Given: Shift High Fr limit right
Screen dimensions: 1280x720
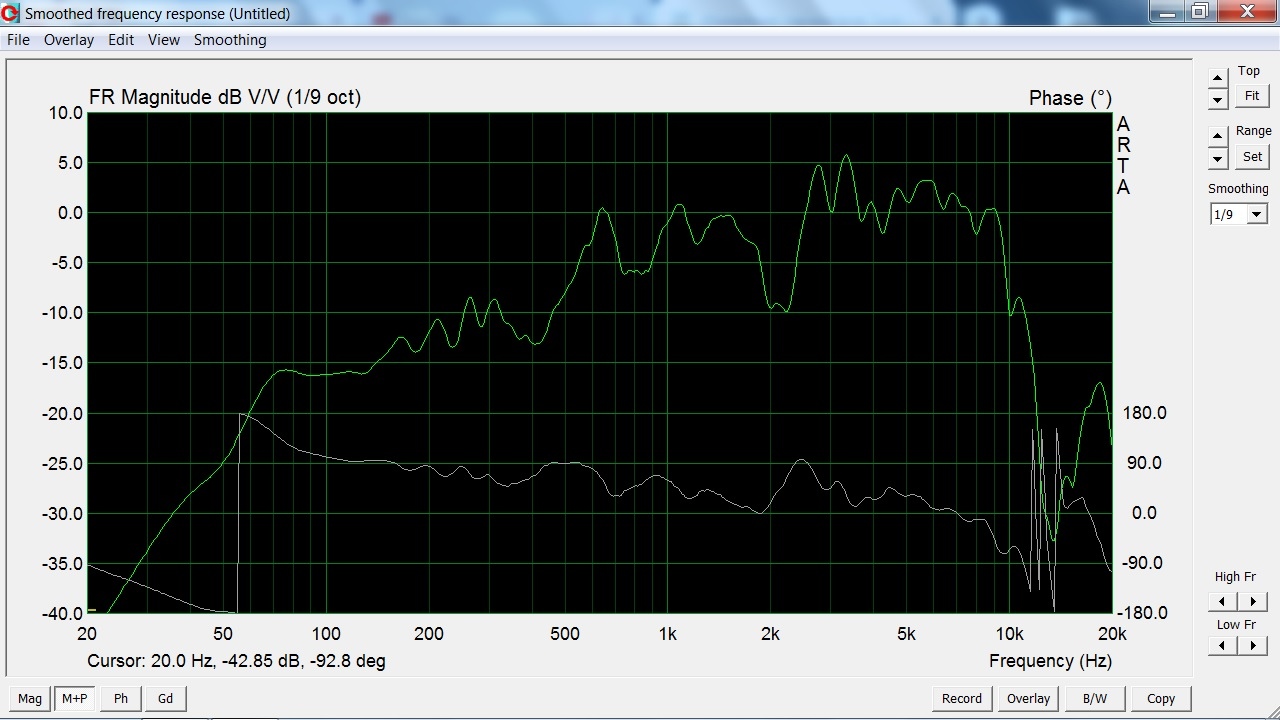Looking at the screenshot, I should (x=1252, y=601).
